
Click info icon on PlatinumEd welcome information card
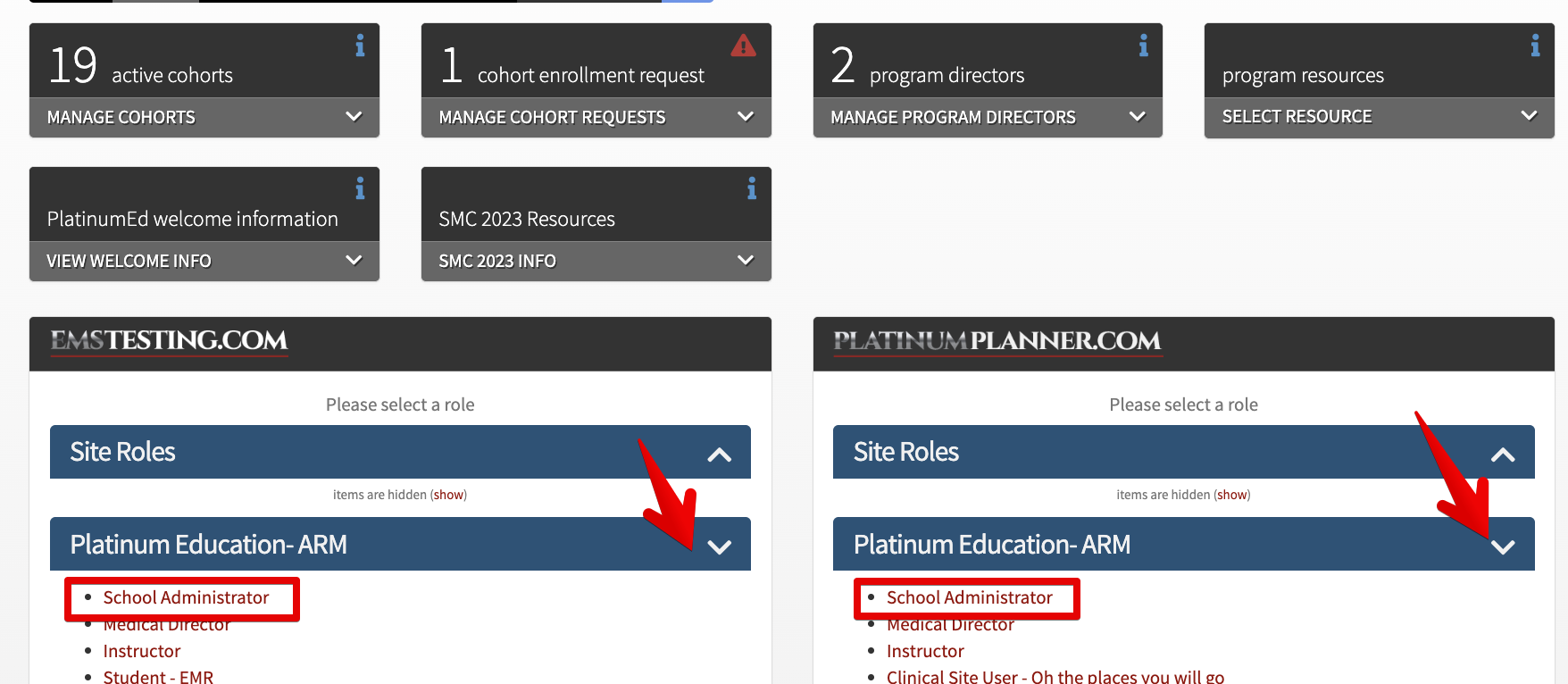pos(360,188)
